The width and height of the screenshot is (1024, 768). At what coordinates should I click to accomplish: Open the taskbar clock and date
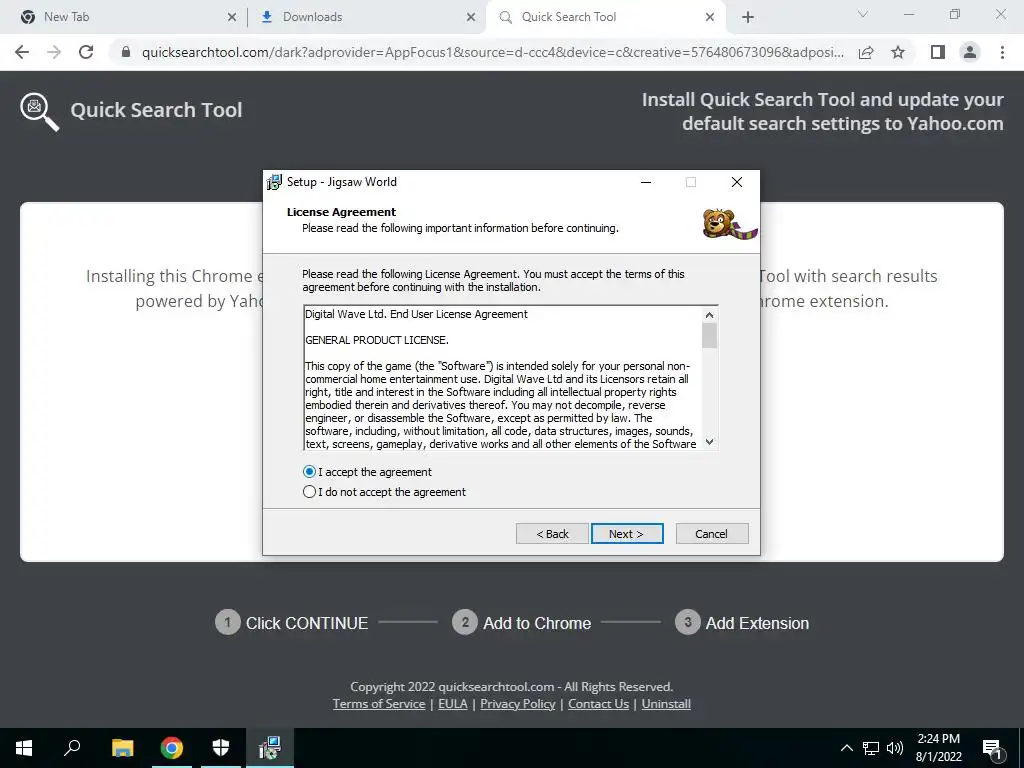(x=938, y=748)
